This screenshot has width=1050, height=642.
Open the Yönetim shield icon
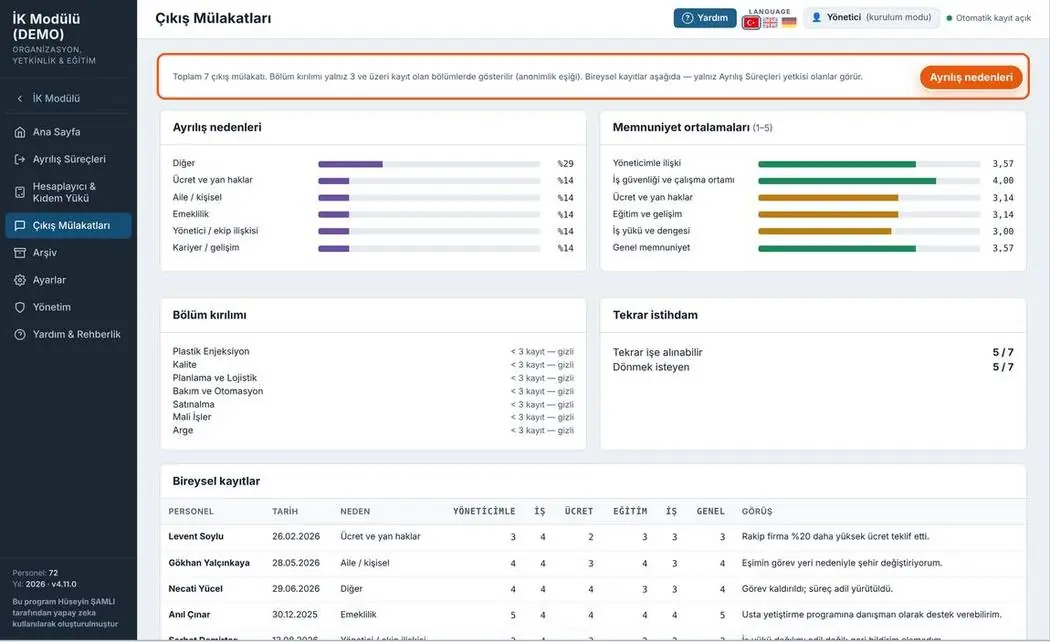coord(20,307)
